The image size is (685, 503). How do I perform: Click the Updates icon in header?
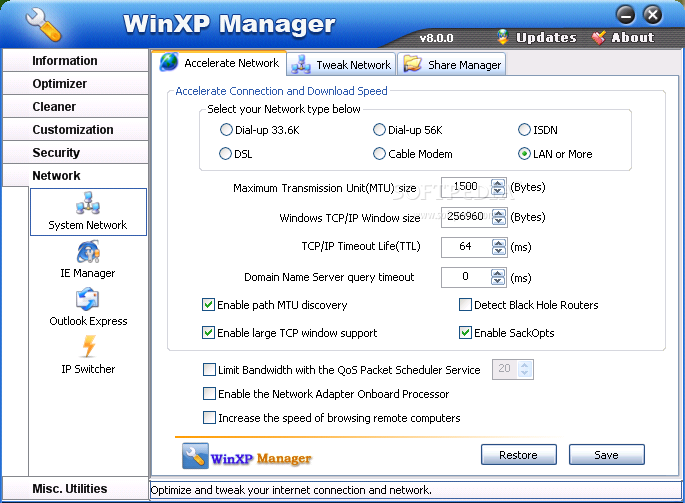coord(503,37)
